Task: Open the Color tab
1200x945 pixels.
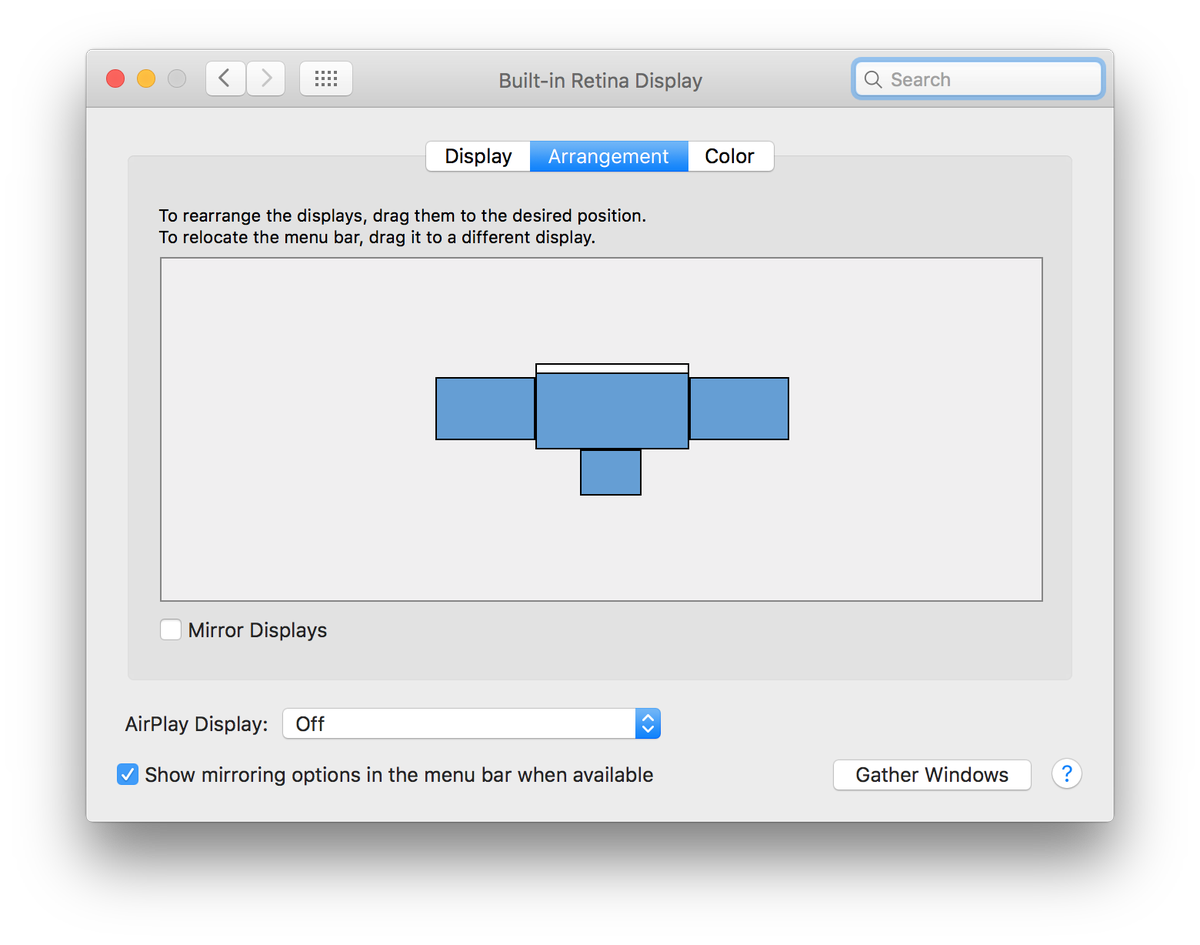Action: click(x=730, y=156)
